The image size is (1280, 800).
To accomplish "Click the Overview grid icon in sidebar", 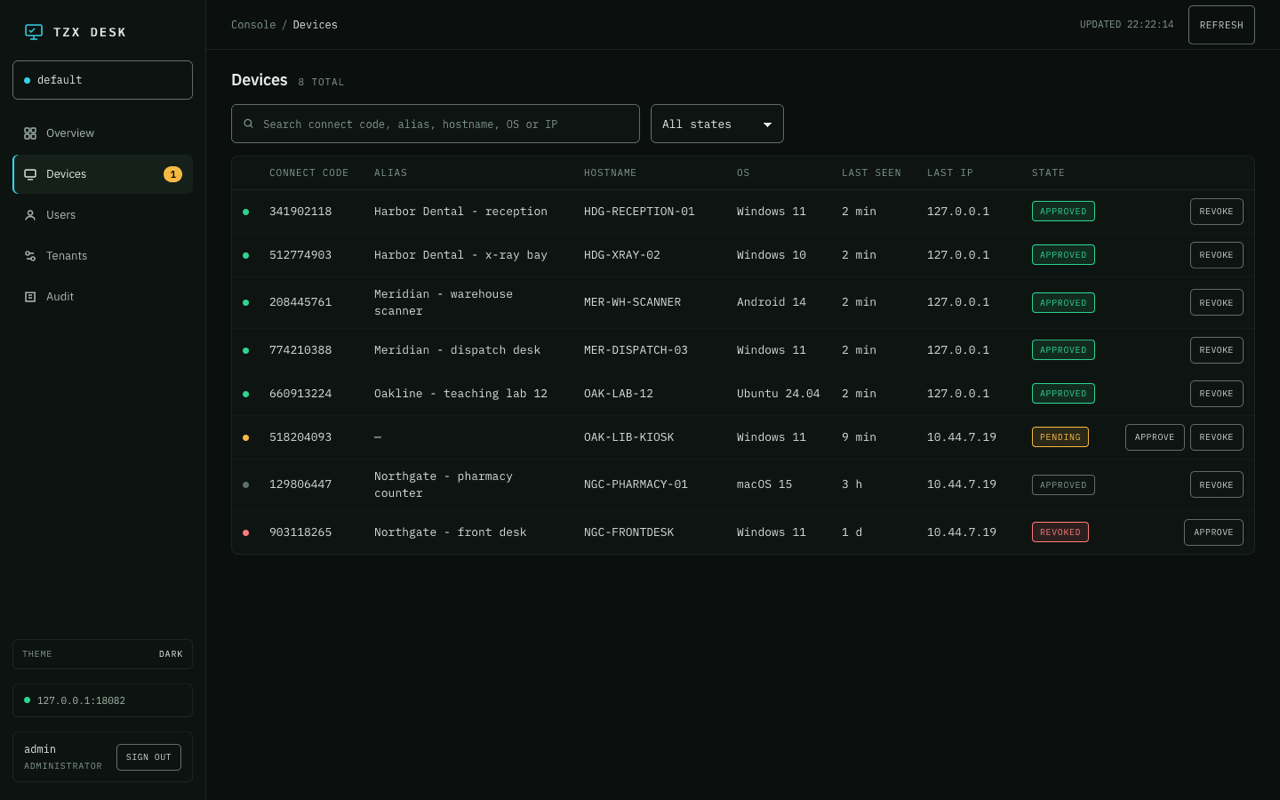I will (30, 133).
